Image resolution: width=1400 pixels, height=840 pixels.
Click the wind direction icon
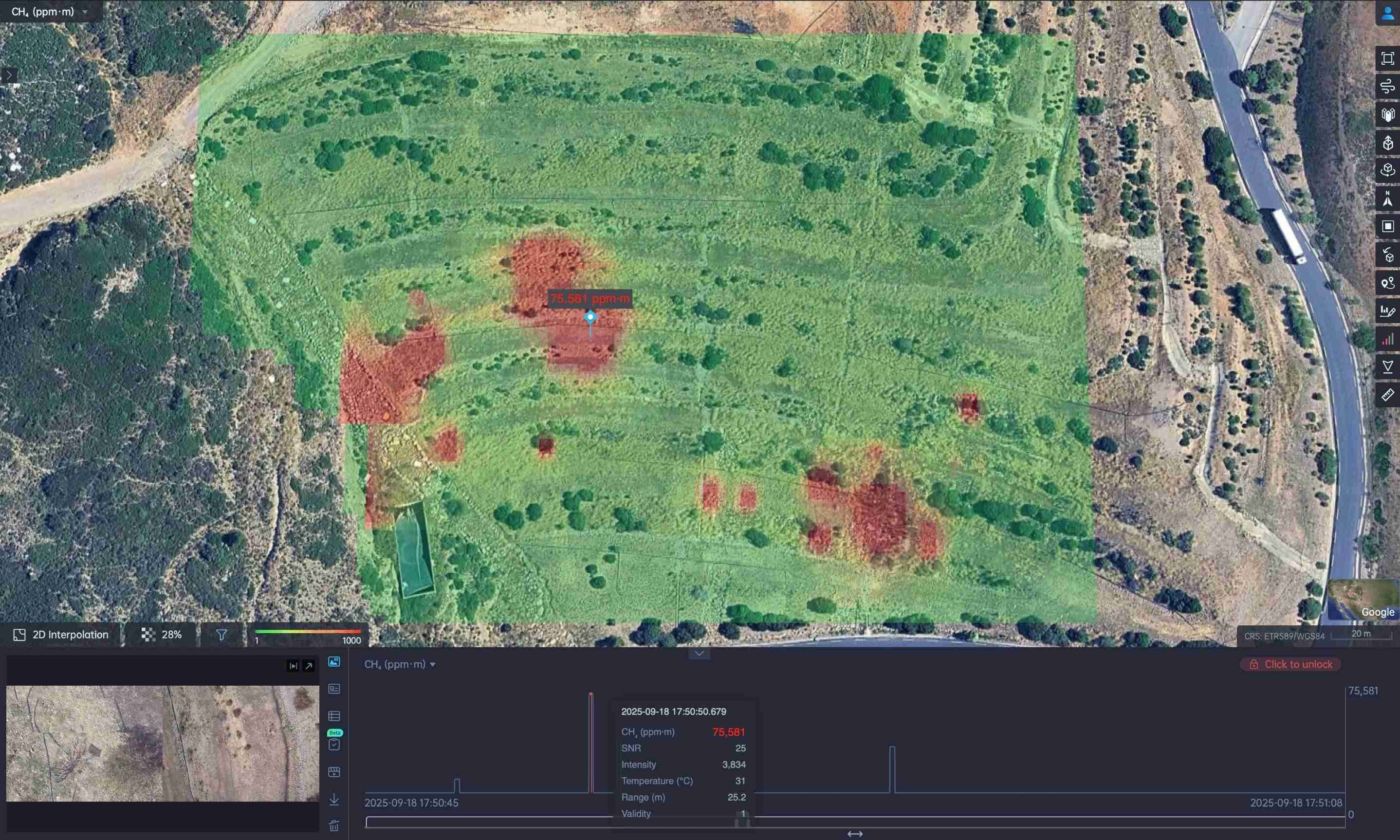click(1387, 87)
